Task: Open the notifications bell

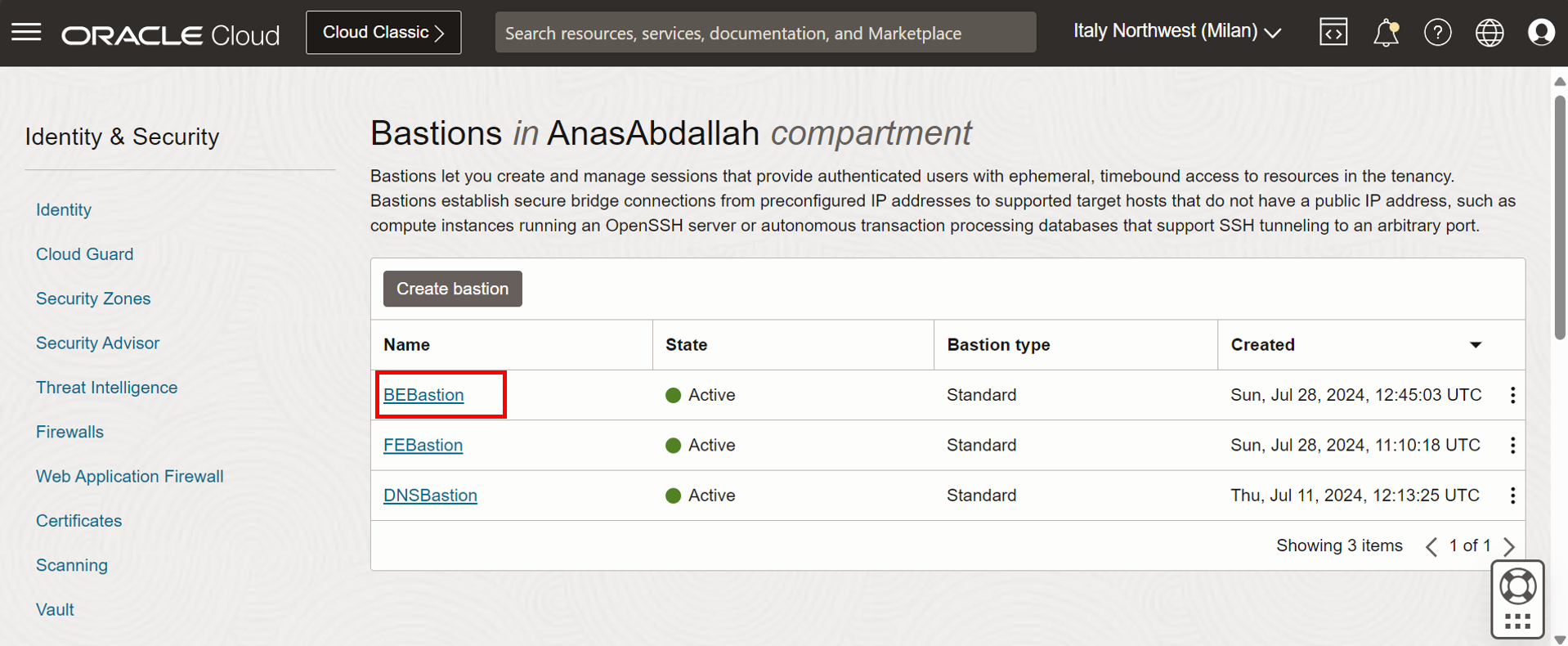Action: (x=1386, y=33)
